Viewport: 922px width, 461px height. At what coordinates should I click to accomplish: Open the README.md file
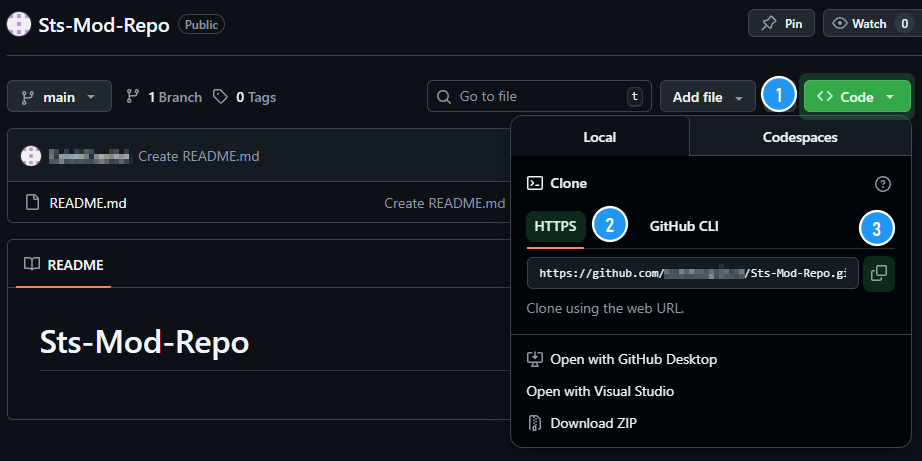click(88, 203)
